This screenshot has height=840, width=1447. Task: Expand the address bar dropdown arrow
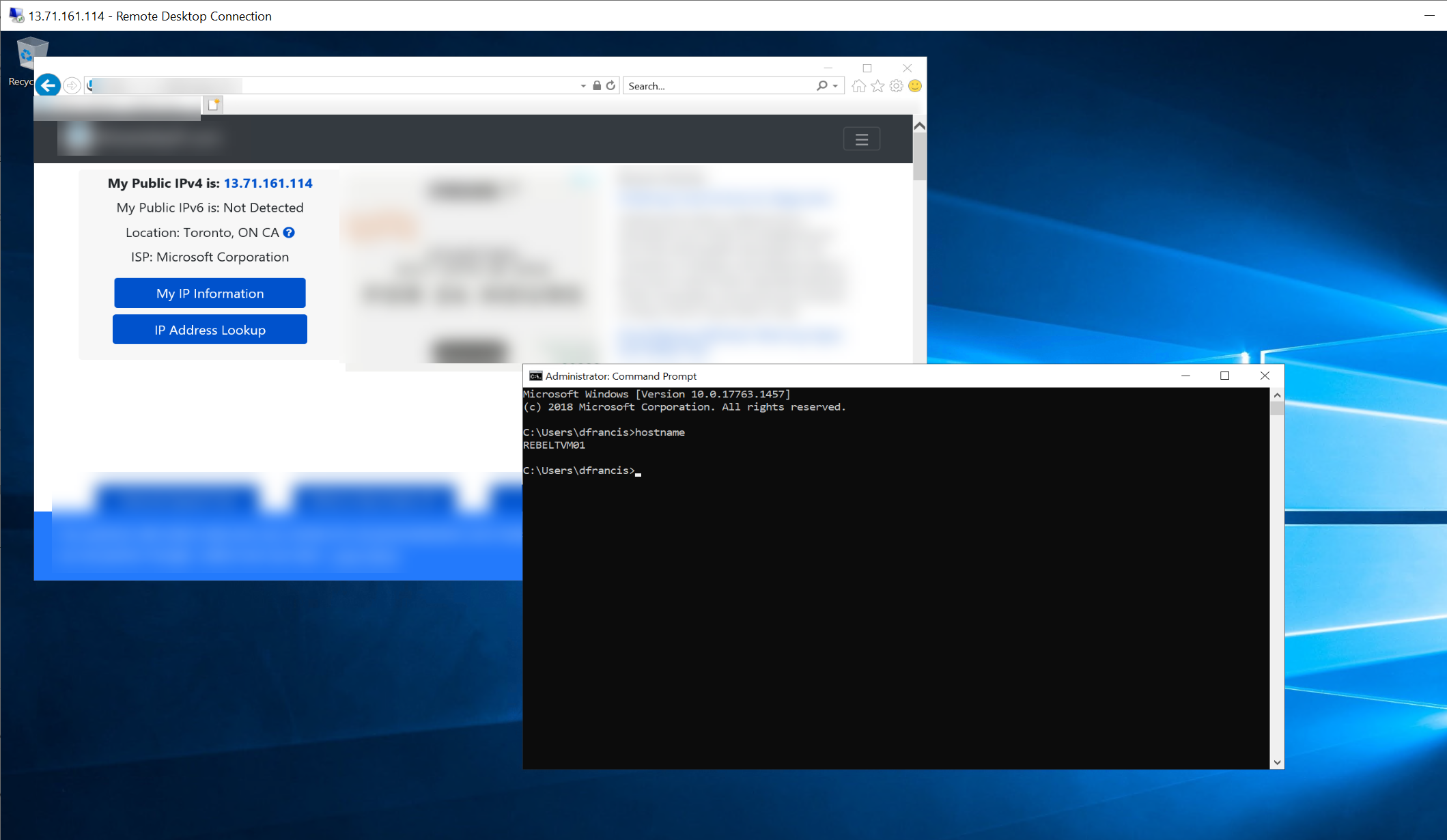click(x=583, y=86)
